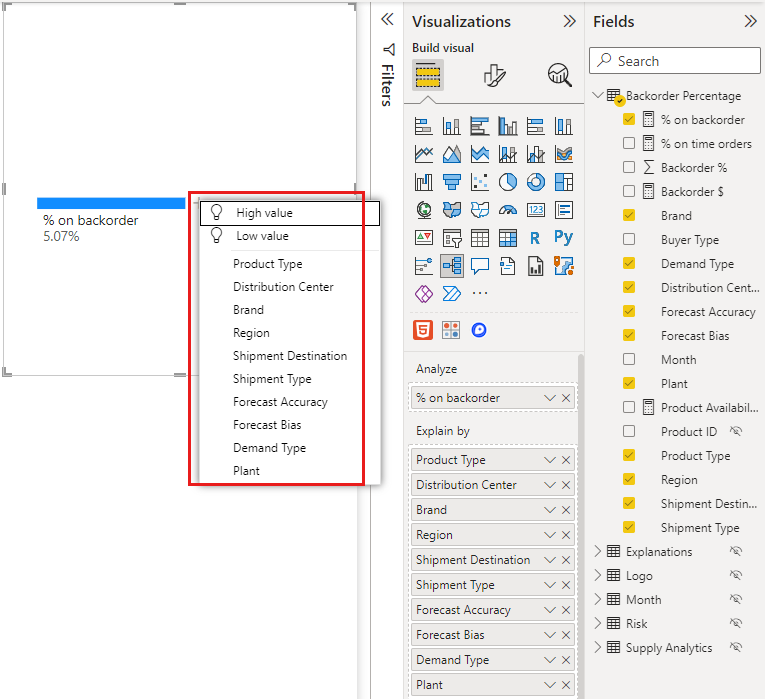Image resolution: width=765 pixels, height=699 pixels.
Task: Open more visuals ellipsis
Action: coord(480,293)
